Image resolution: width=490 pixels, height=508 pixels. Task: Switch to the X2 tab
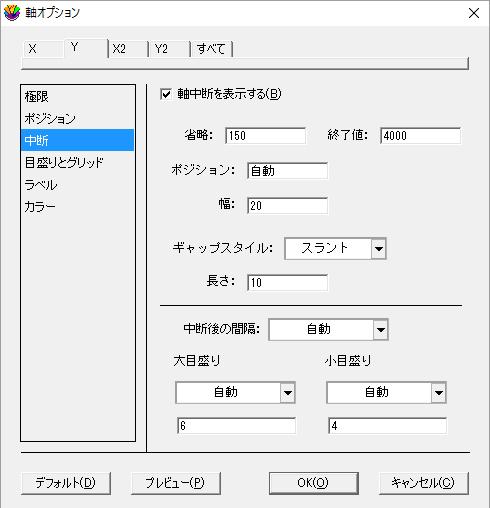tap(128, 49)
